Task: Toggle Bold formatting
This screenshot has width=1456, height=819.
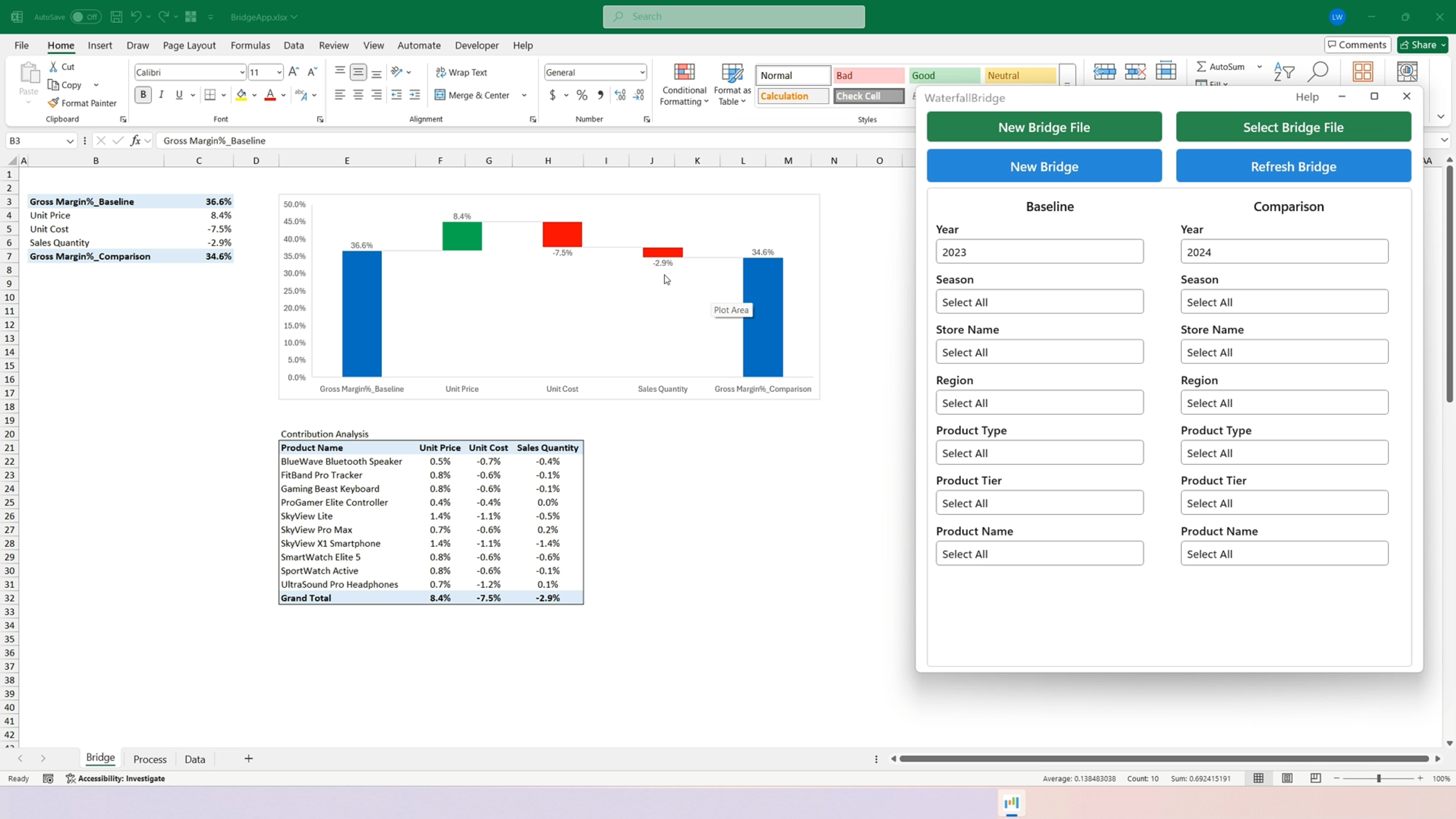Action: coord(143,95)
